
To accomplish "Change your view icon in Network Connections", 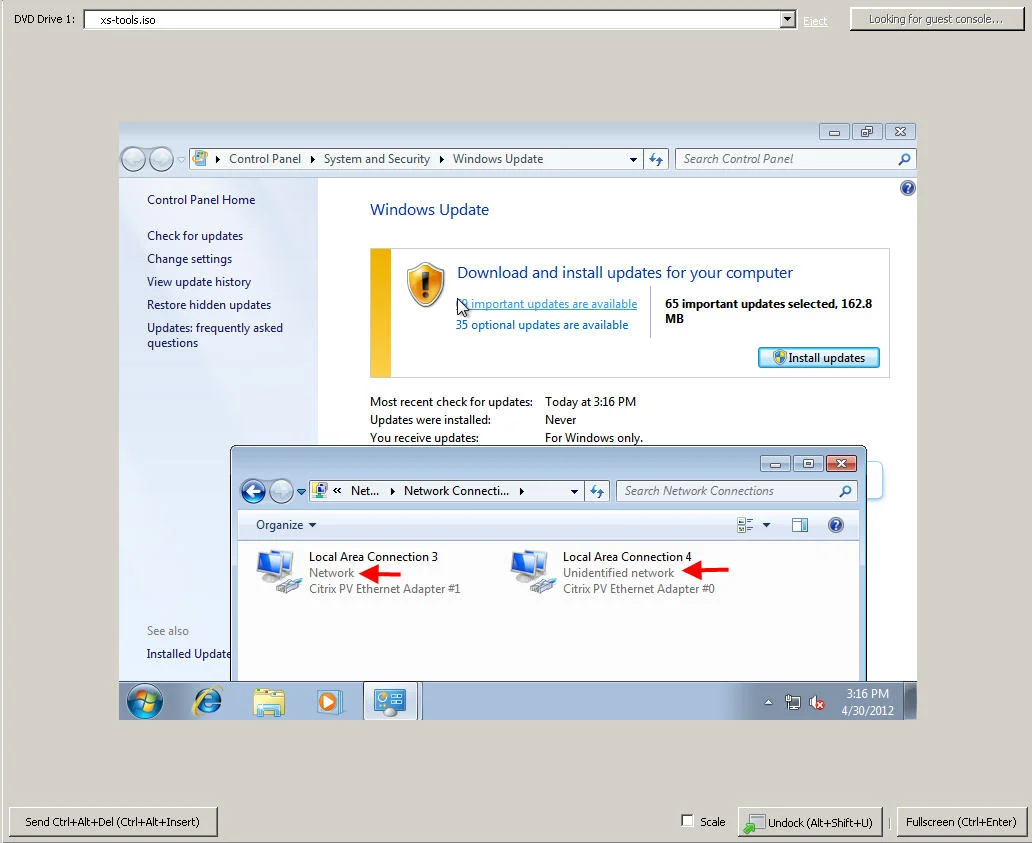I will click(x=745, y=525).
